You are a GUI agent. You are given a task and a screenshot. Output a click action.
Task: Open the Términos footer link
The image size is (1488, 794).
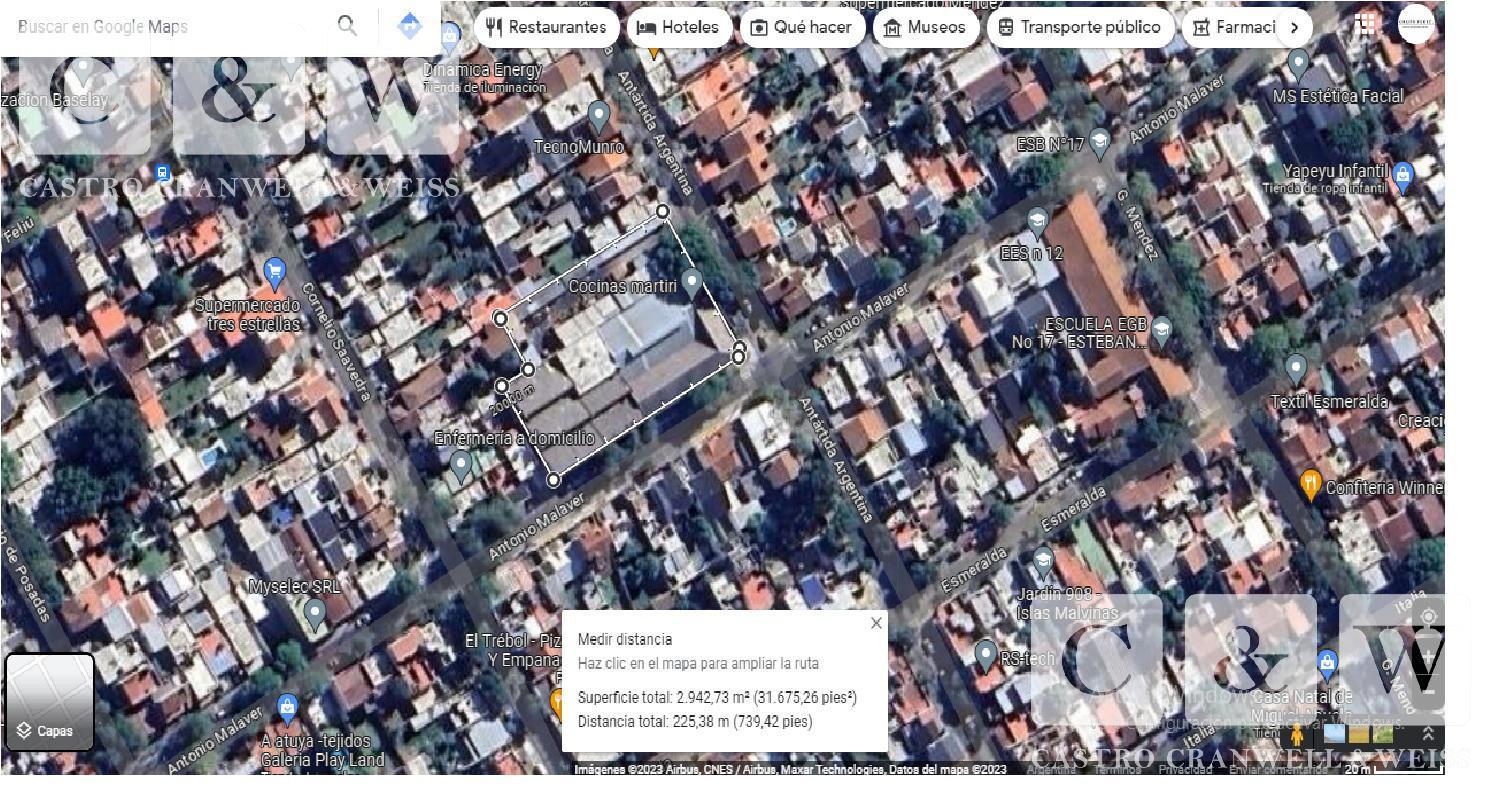point(1117,770)
